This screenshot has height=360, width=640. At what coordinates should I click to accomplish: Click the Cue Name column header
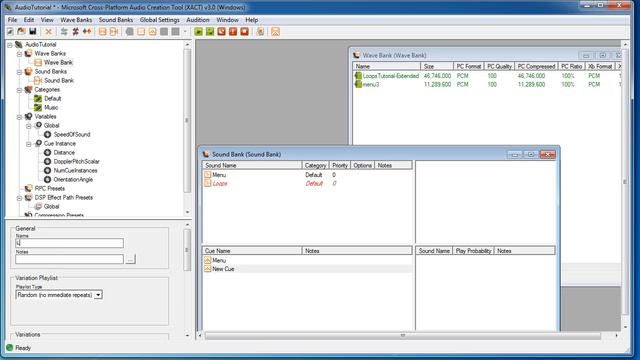click(x=252, y=251)
